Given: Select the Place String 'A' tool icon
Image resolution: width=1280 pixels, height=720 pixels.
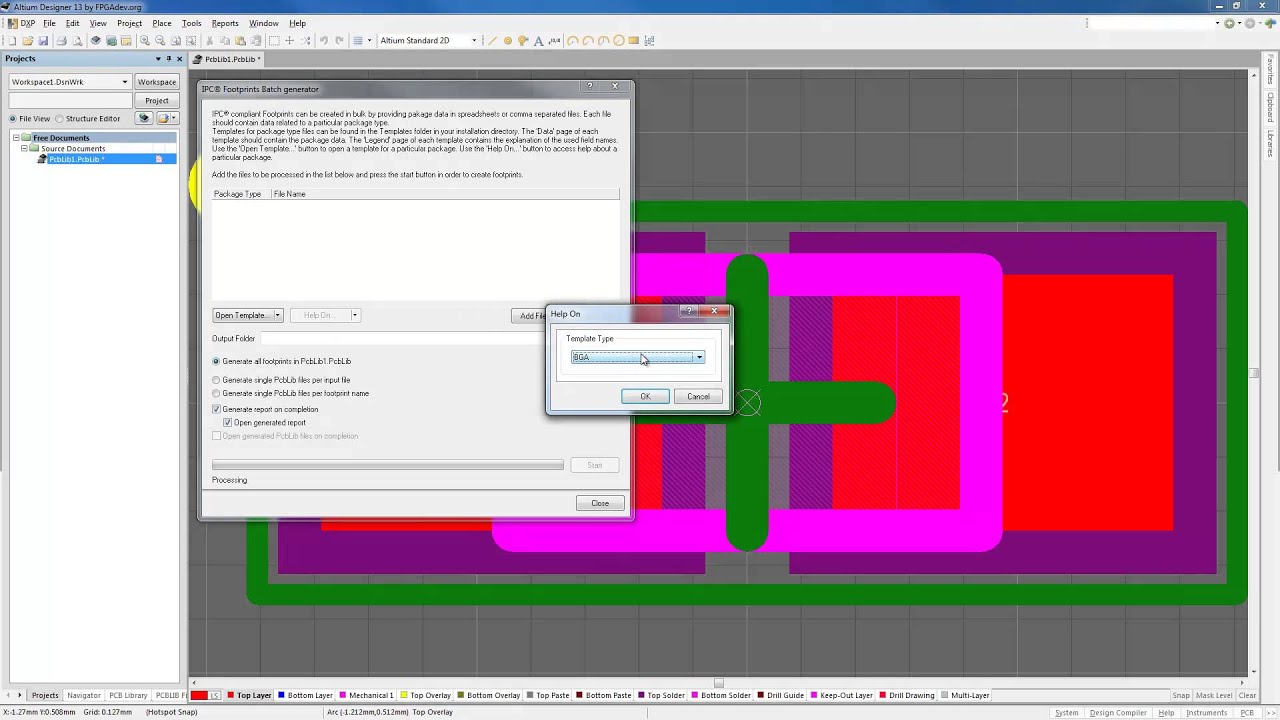Looking at the screenshot, I should click(539, 41).
